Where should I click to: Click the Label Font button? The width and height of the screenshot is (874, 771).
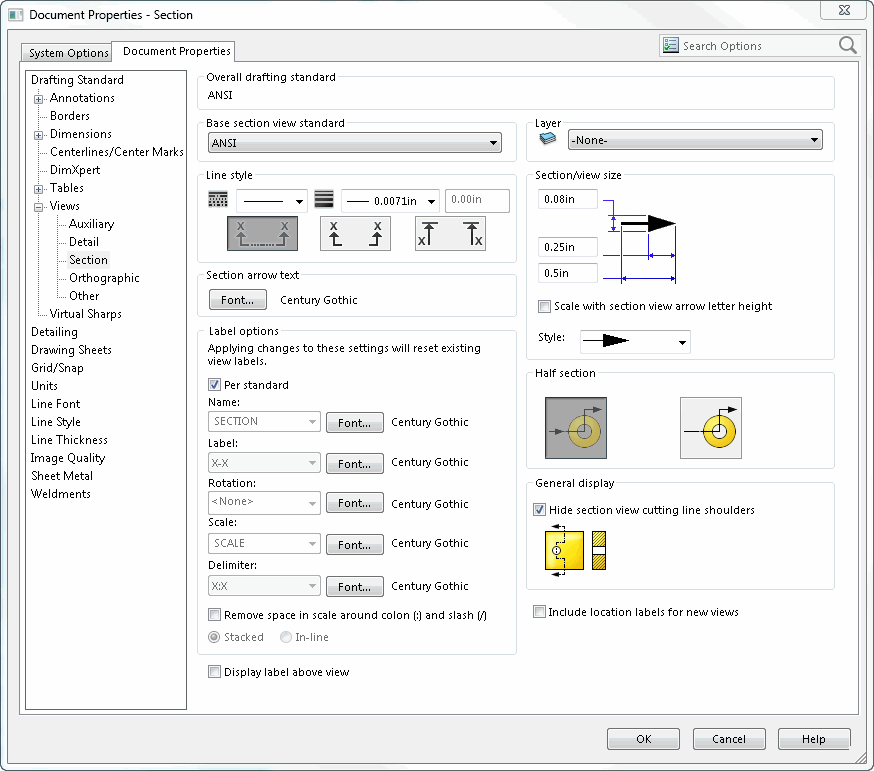[x=355, y=463]
